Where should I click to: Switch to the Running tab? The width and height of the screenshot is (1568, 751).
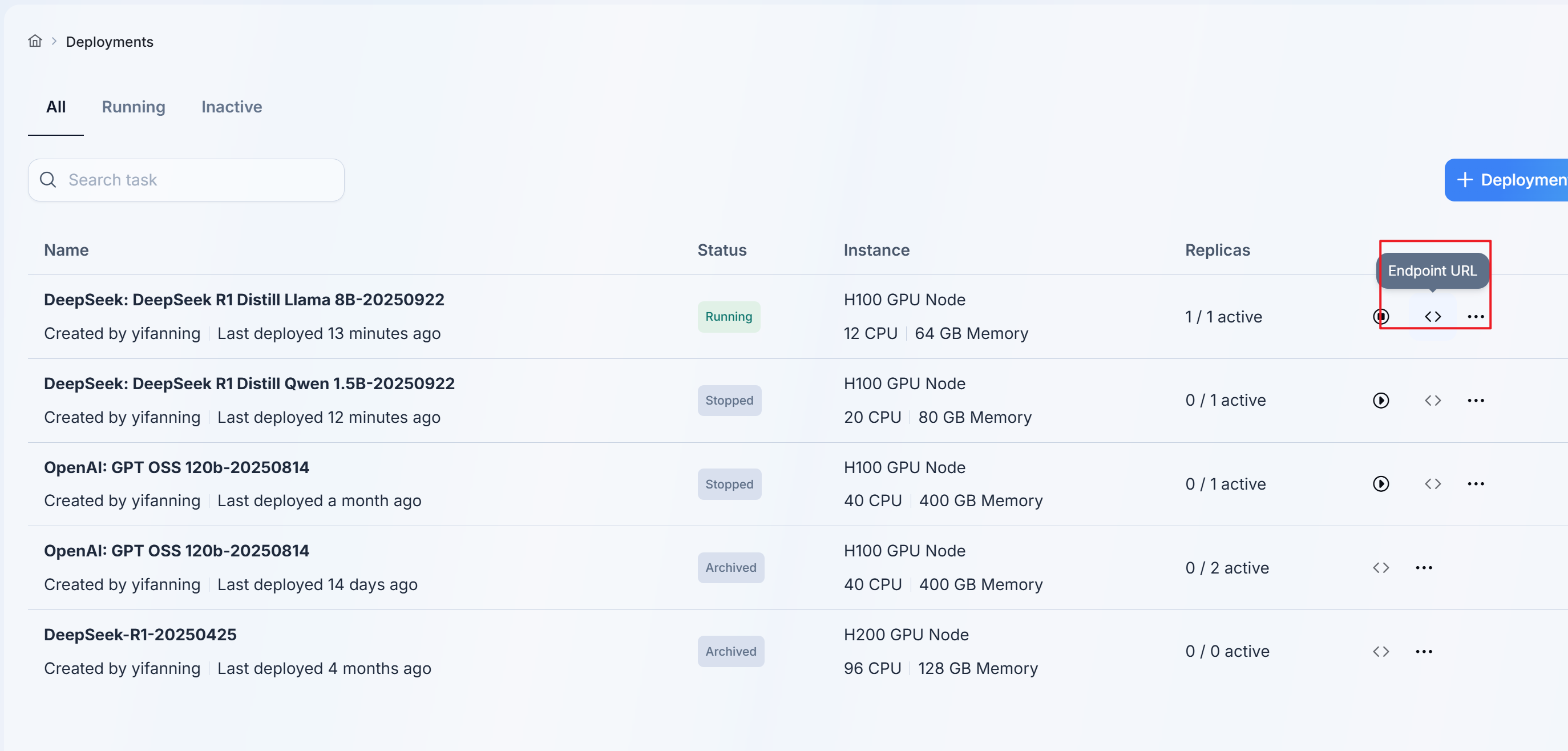(134, 107)
